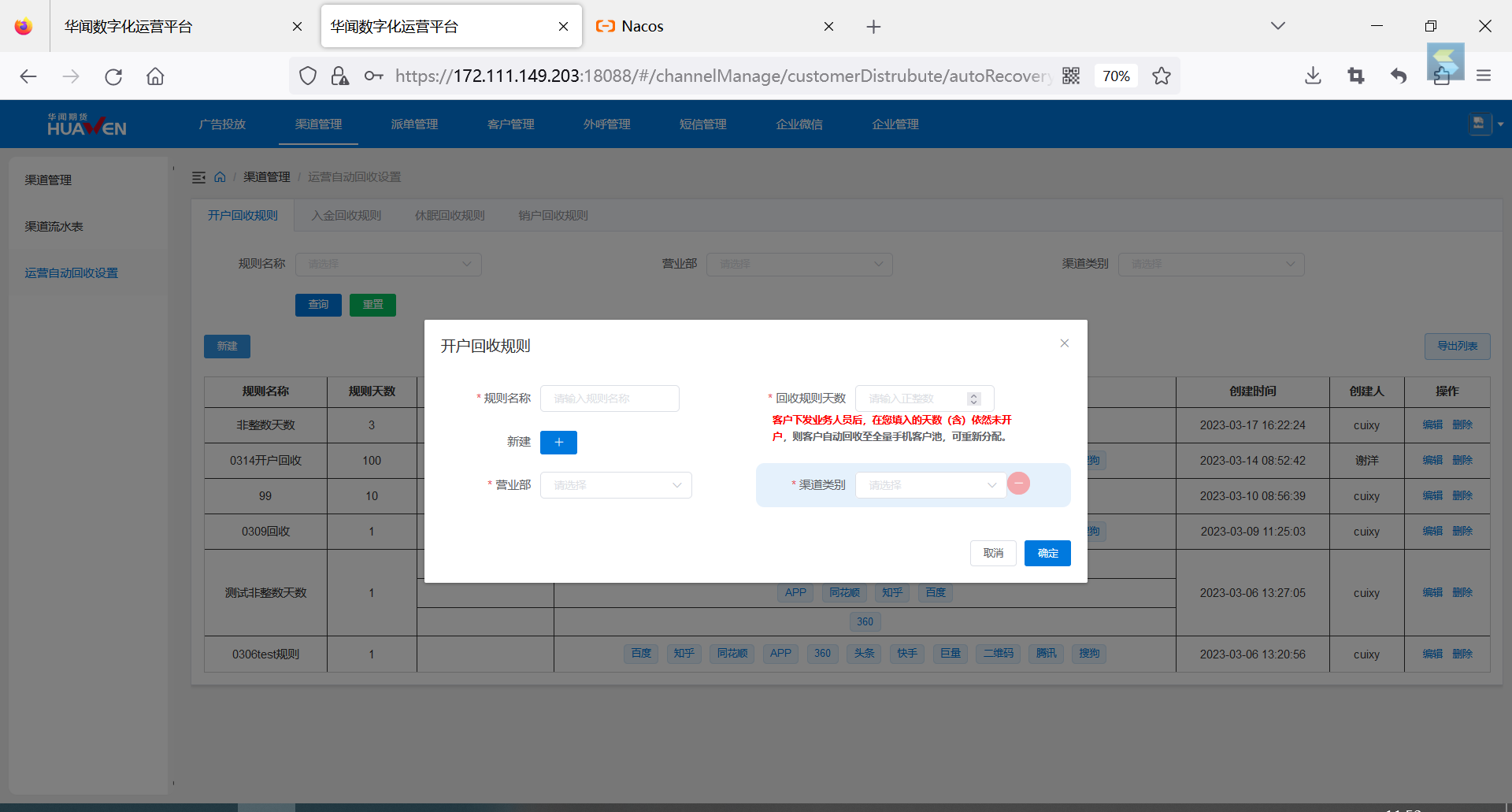Click the blue 查询 button
The height and width of the screenshot is (812, 1512).
(318, 305)
